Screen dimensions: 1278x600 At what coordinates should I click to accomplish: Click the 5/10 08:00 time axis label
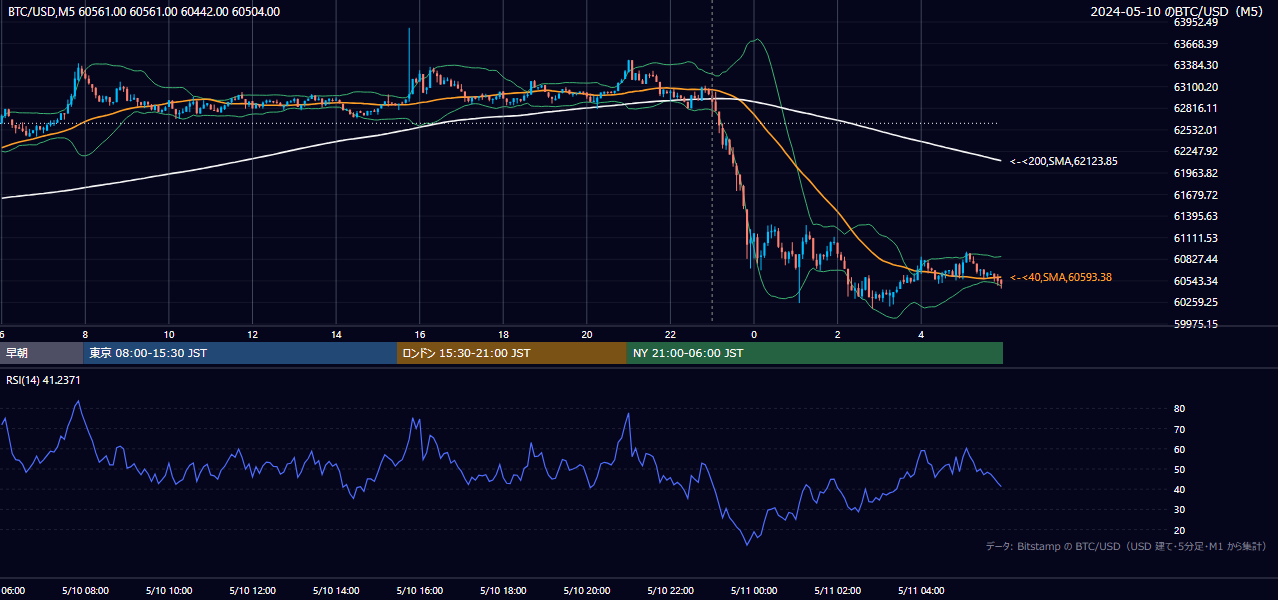pos(85,590)
